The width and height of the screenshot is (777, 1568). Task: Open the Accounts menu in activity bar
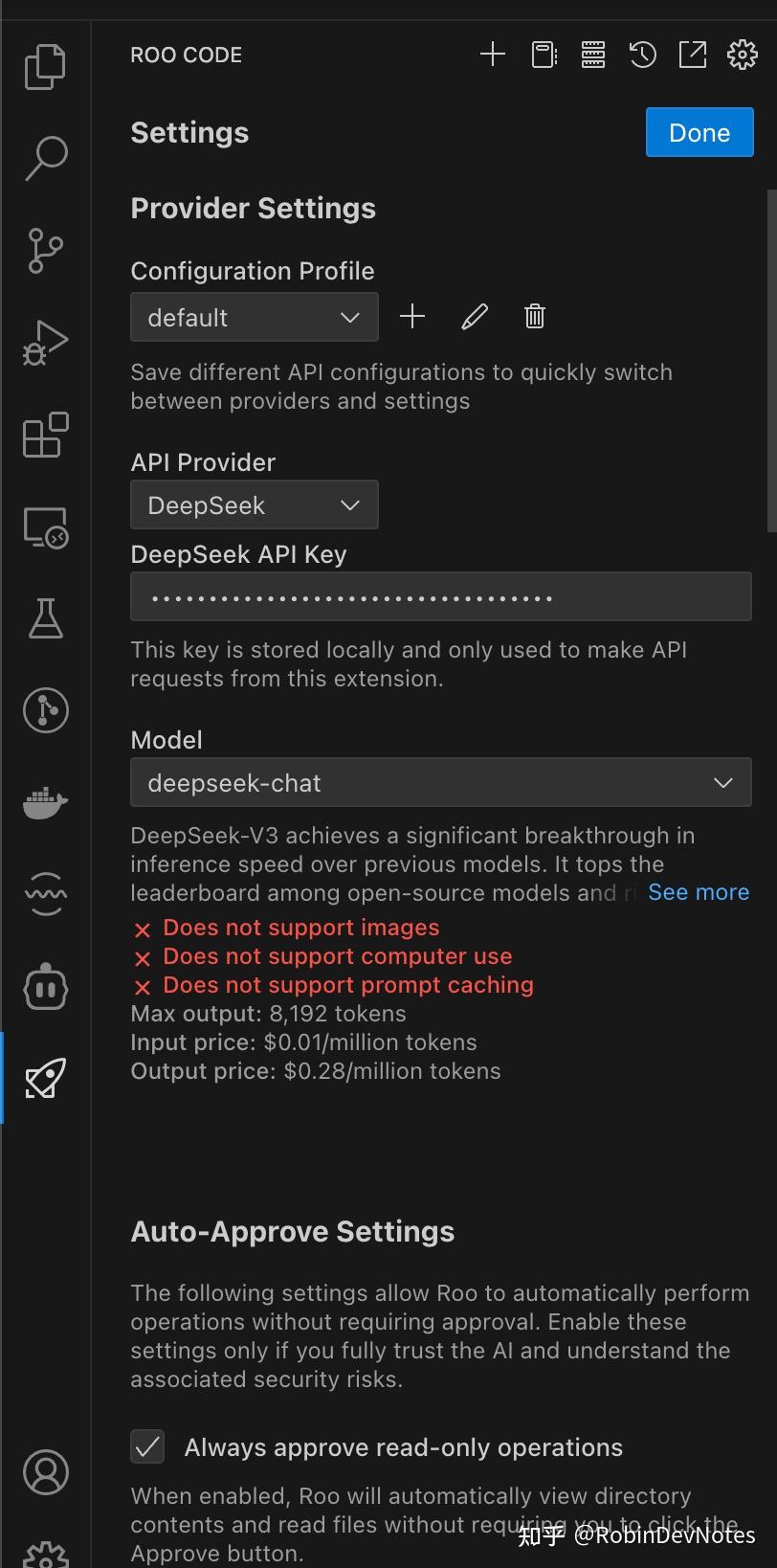click(x=45, y=1471)
